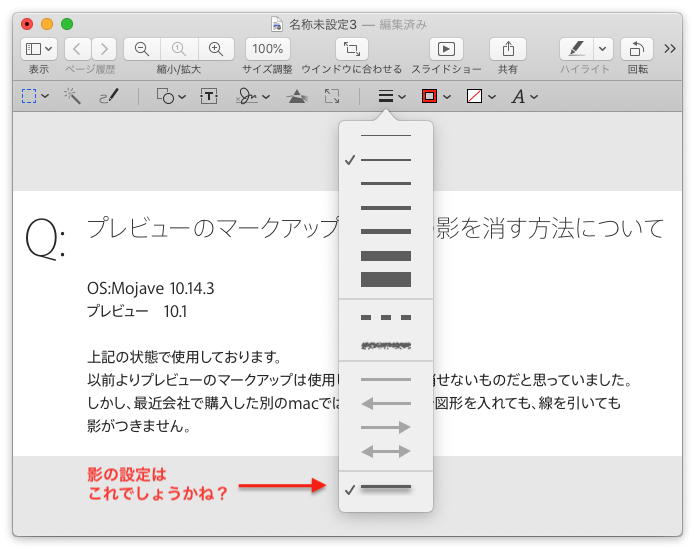The width and height of the screenshot is (695, 549).
Task: Click the 100% actual size button
Action: [267, 48]
